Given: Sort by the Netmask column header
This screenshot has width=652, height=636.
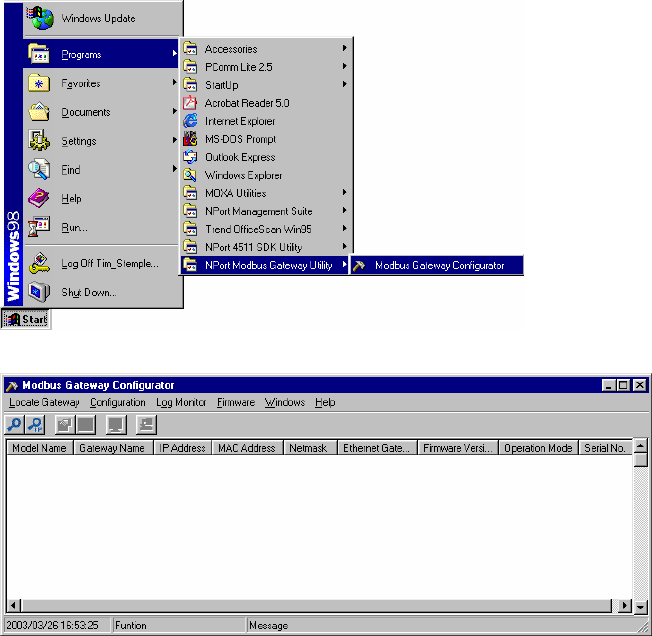Looking at the screenshot, I should tap(310, 448).
